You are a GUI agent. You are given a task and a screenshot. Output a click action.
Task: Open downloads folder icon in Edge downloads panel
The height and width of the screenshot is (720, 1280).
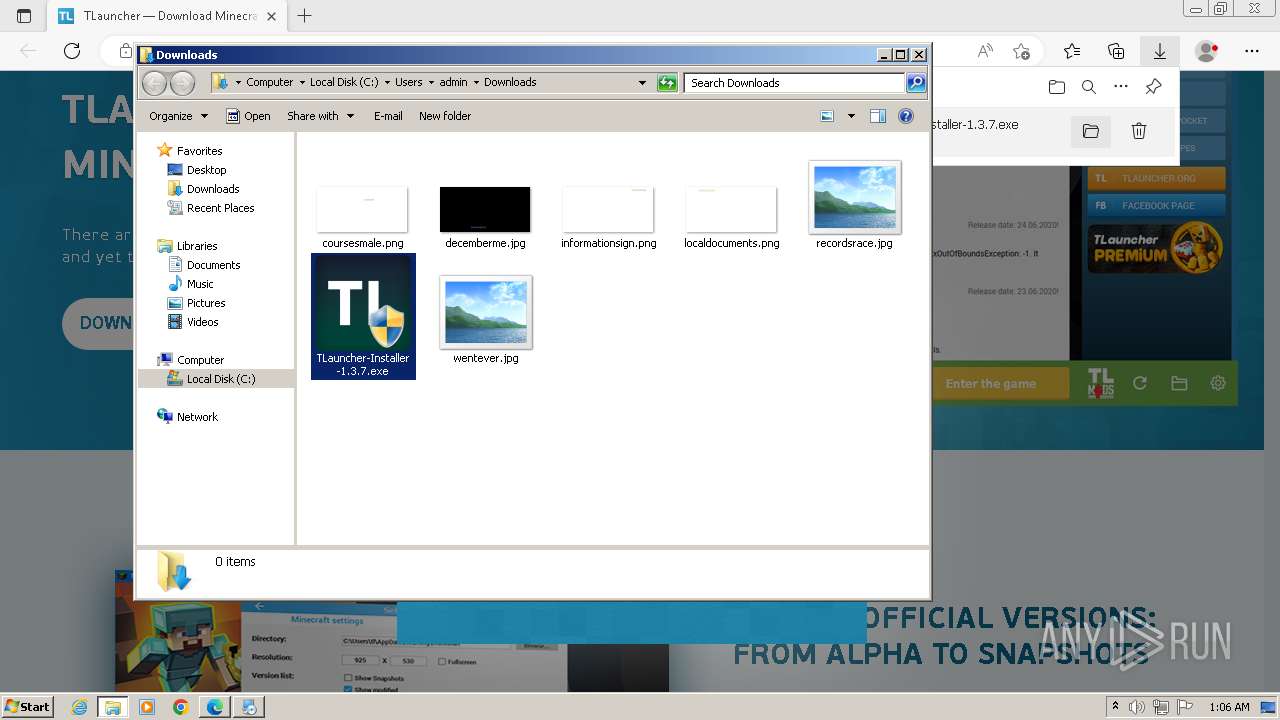1057,87
